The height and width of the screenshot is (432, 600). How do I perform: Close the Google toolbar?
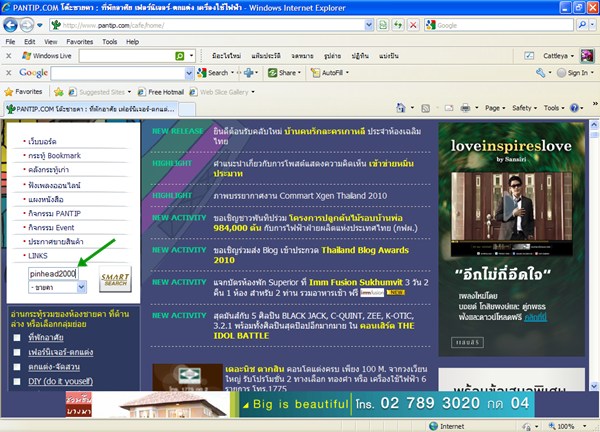pyautogui.click(x=8, y=73)
